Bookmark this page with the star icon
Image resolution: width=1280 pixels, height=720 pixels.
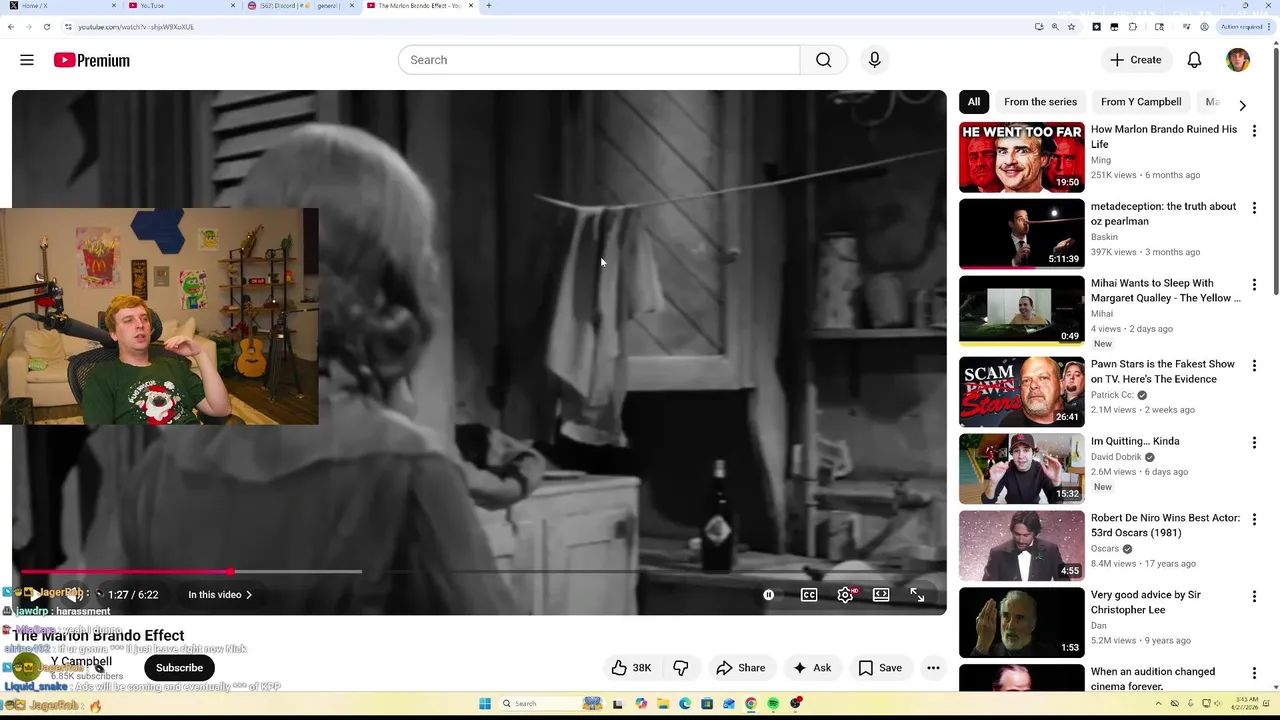coord(1071,27)
